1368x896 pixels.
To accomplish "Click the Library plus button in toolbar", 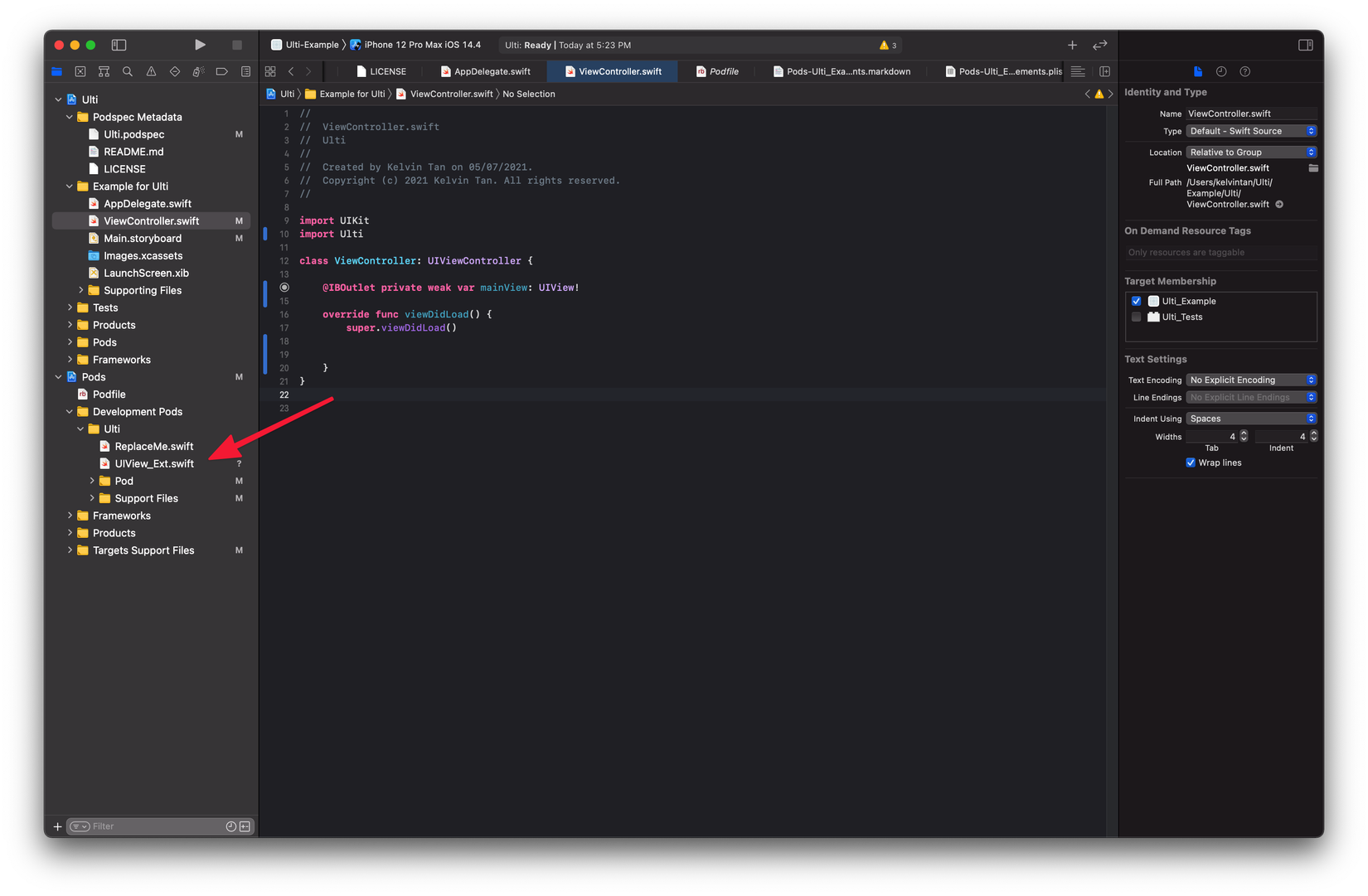I will coord(1072,45).
